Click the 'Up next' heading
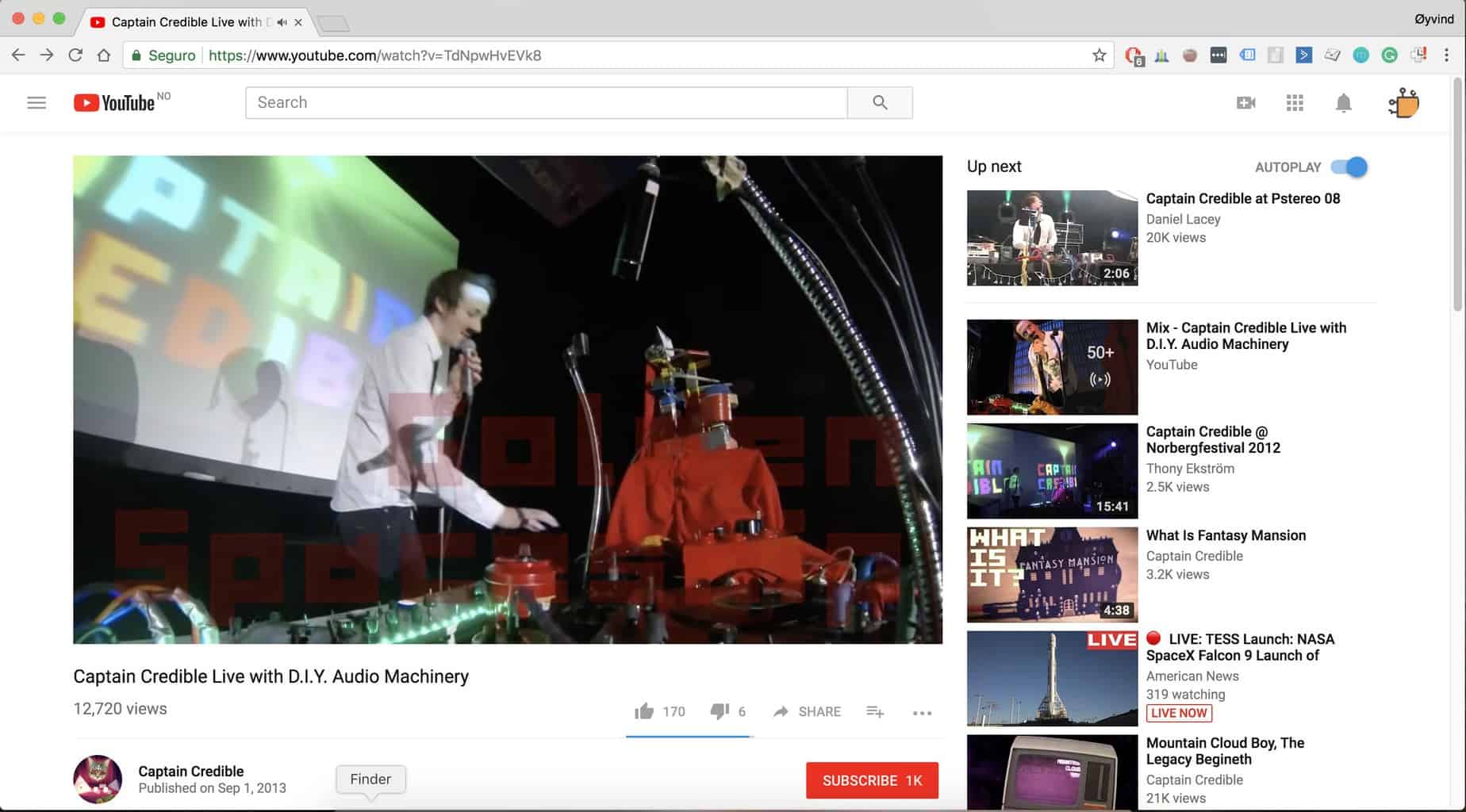The image size is (1466, 812). tap(994, 167)
